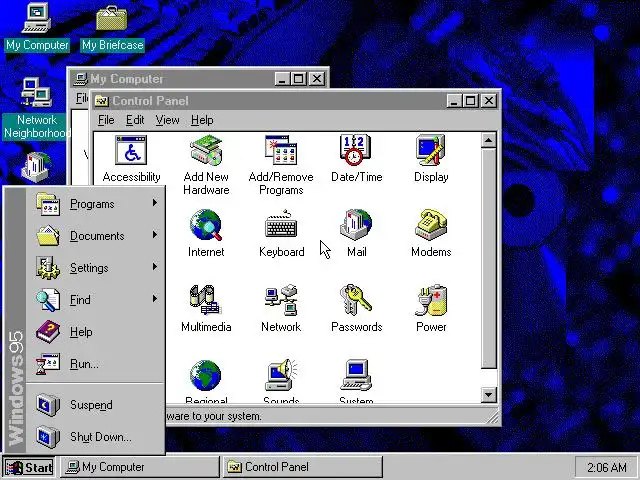Switch to Control Panel taskbar button

(x=302, y=467)
